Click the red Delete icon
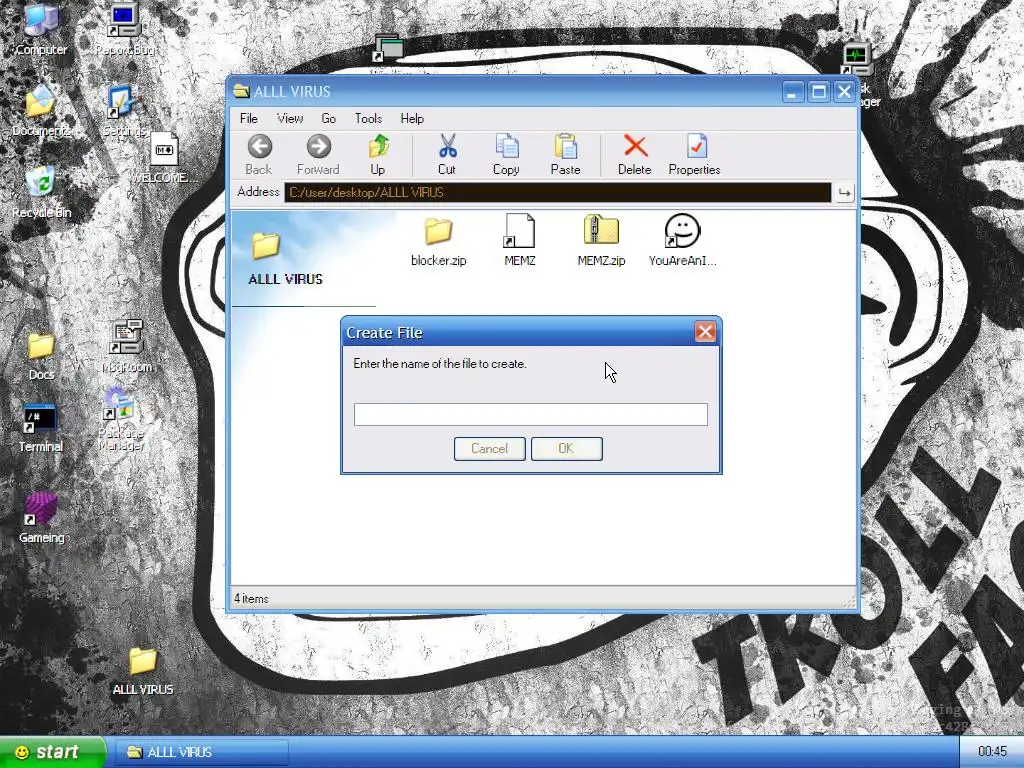1024x768 pixels. (x=635, y=155)
